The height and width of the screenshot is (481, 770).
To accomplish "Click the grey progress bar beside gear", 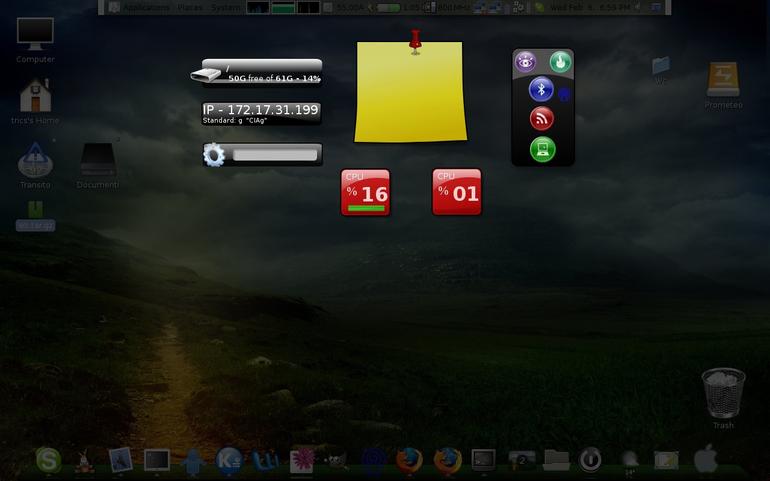I will click(275, 155).
